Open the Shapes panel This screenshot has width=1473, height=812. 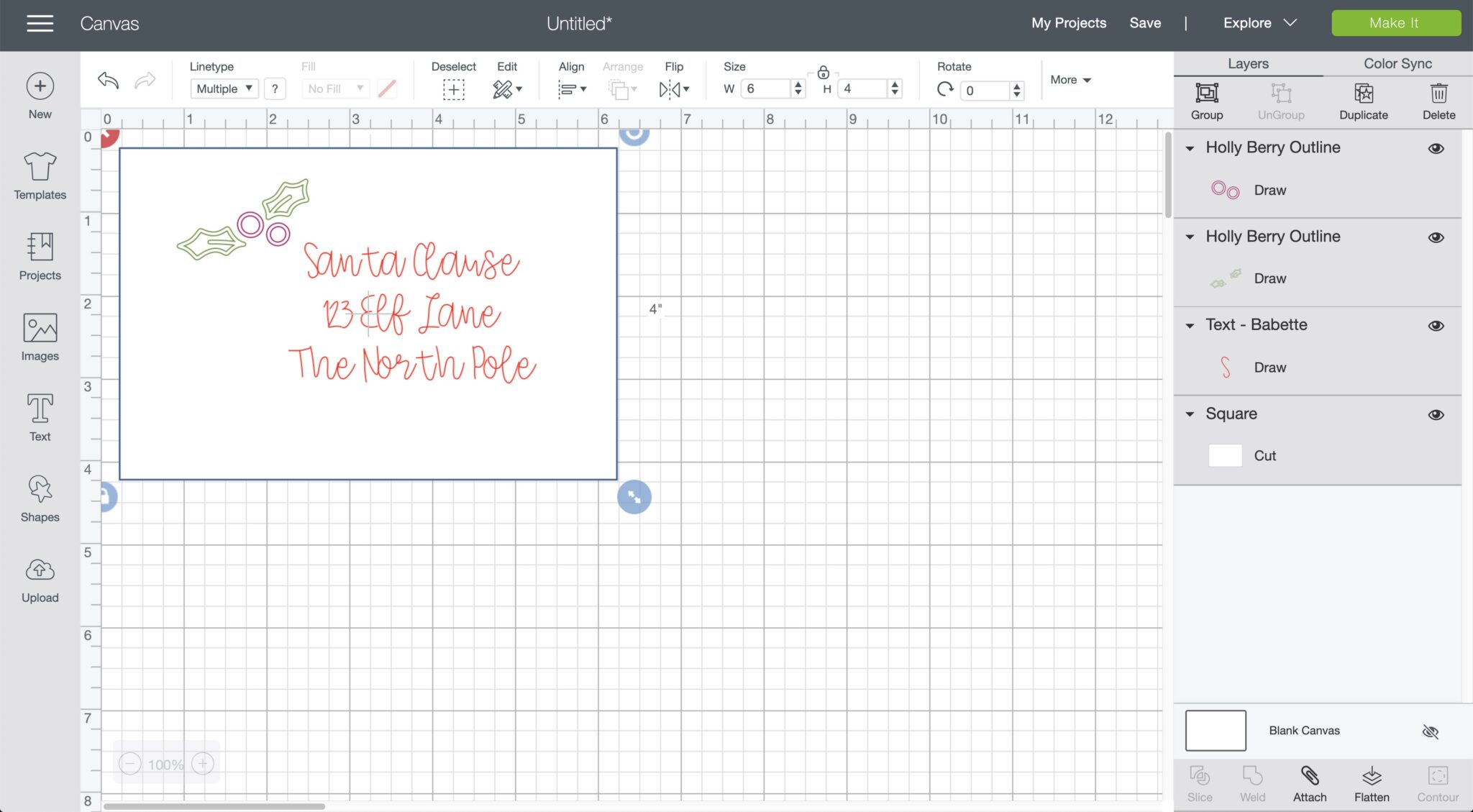(40, 498)
